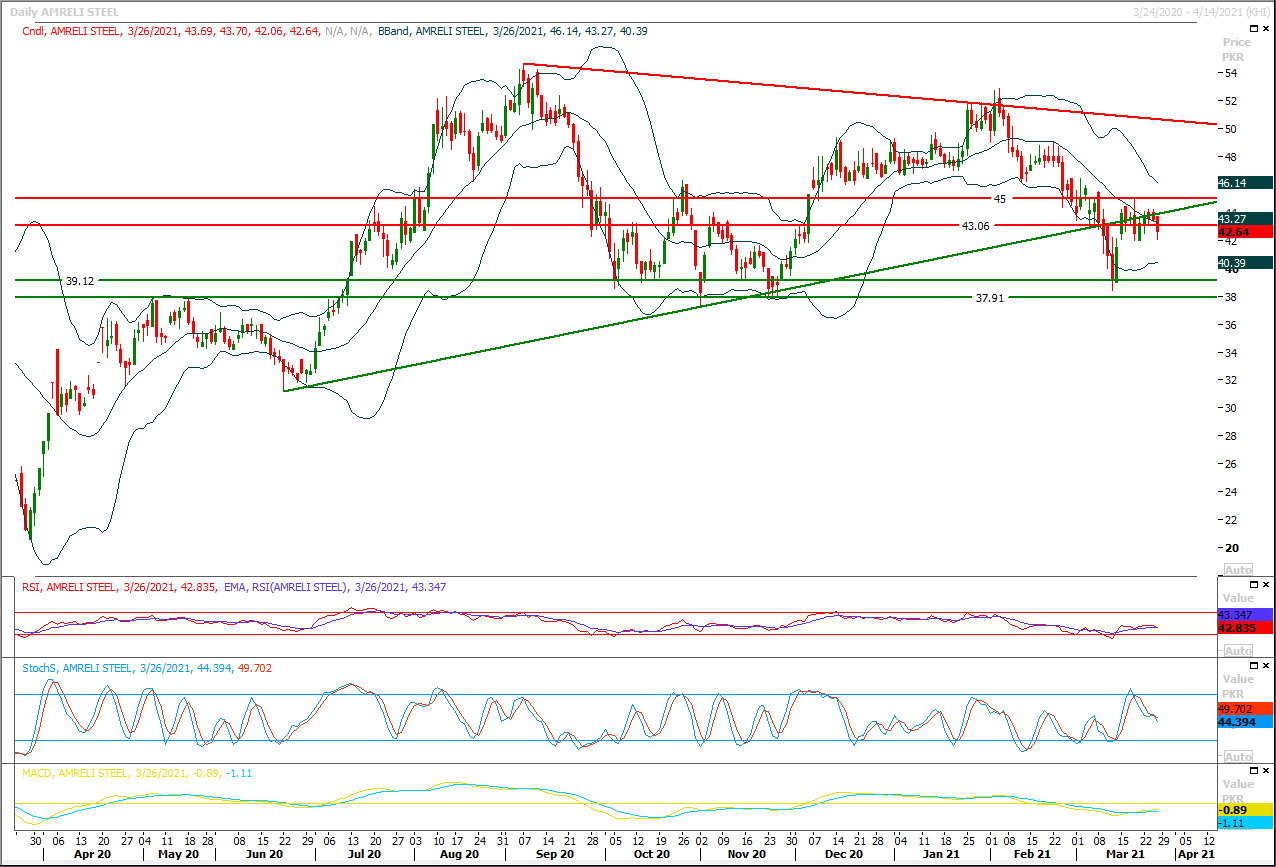The height and width of the screenshot is (867, 1276).
Task: Click the lower Bollinger value tag 40.39
Action: [1246, 263]
